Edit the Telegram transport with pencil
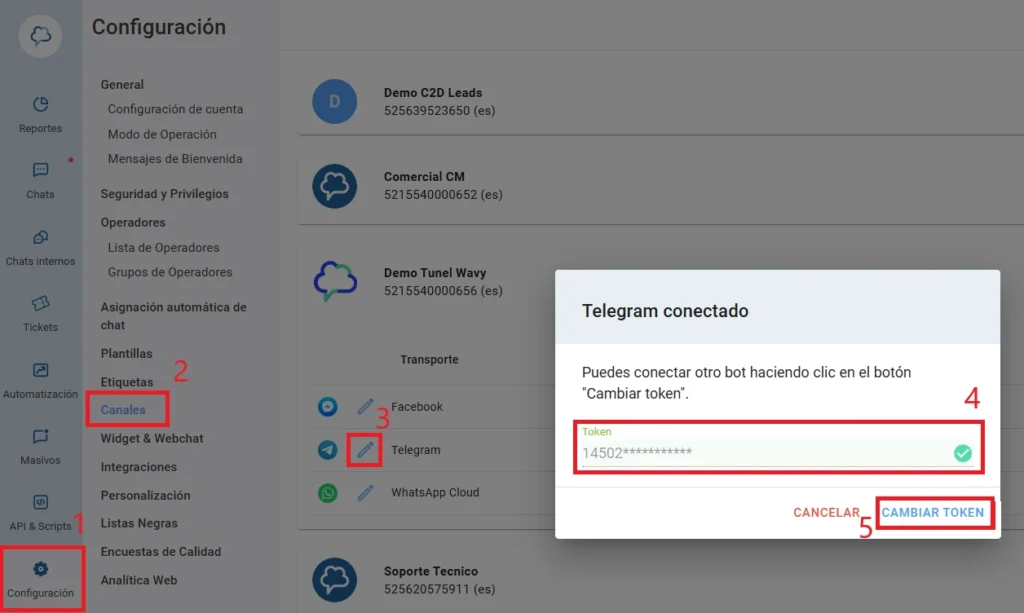 (x=365, y=449)
